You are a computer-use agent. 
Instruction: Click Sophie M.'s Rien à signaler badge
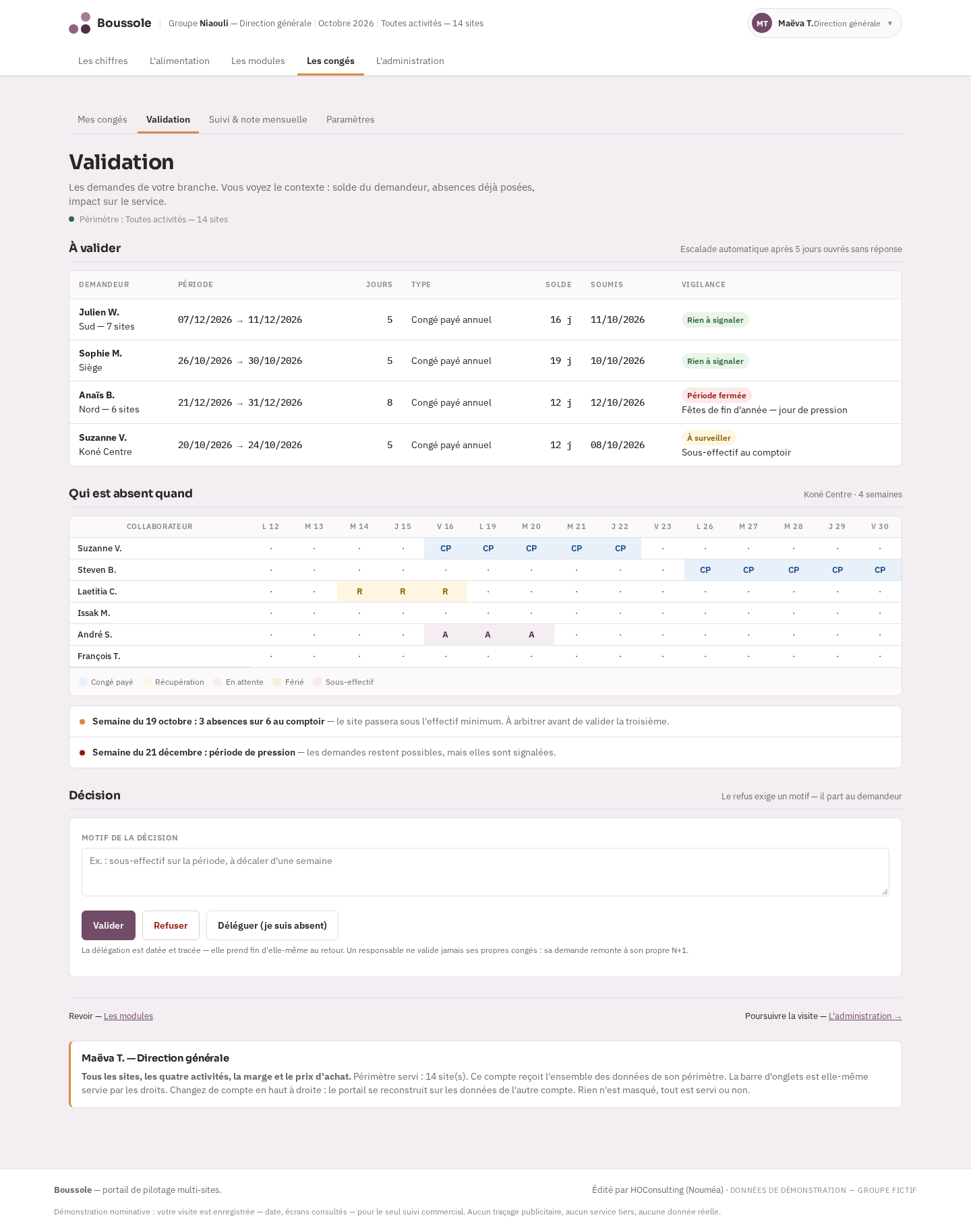click(x=715, y=361)
